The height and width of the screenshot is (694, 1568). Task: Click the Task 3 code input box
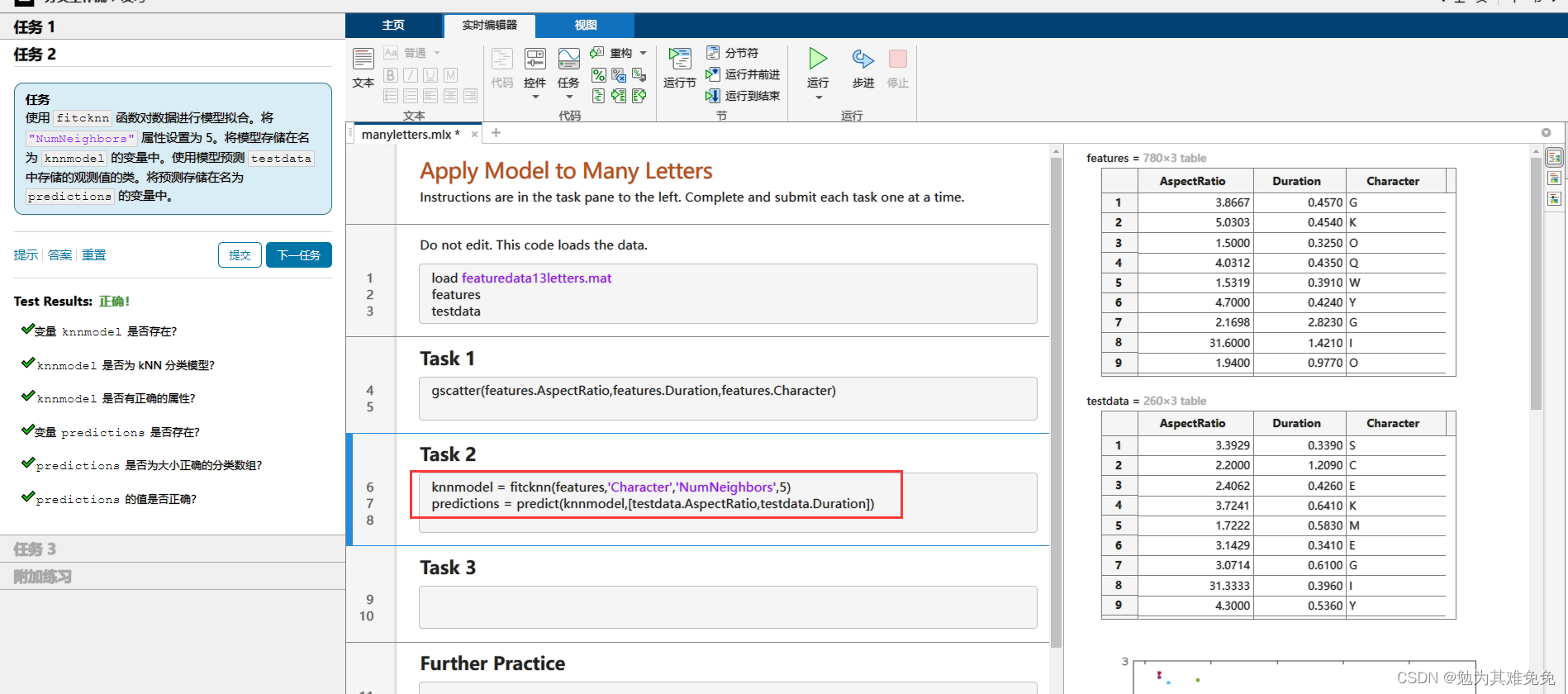coord(728,607)
